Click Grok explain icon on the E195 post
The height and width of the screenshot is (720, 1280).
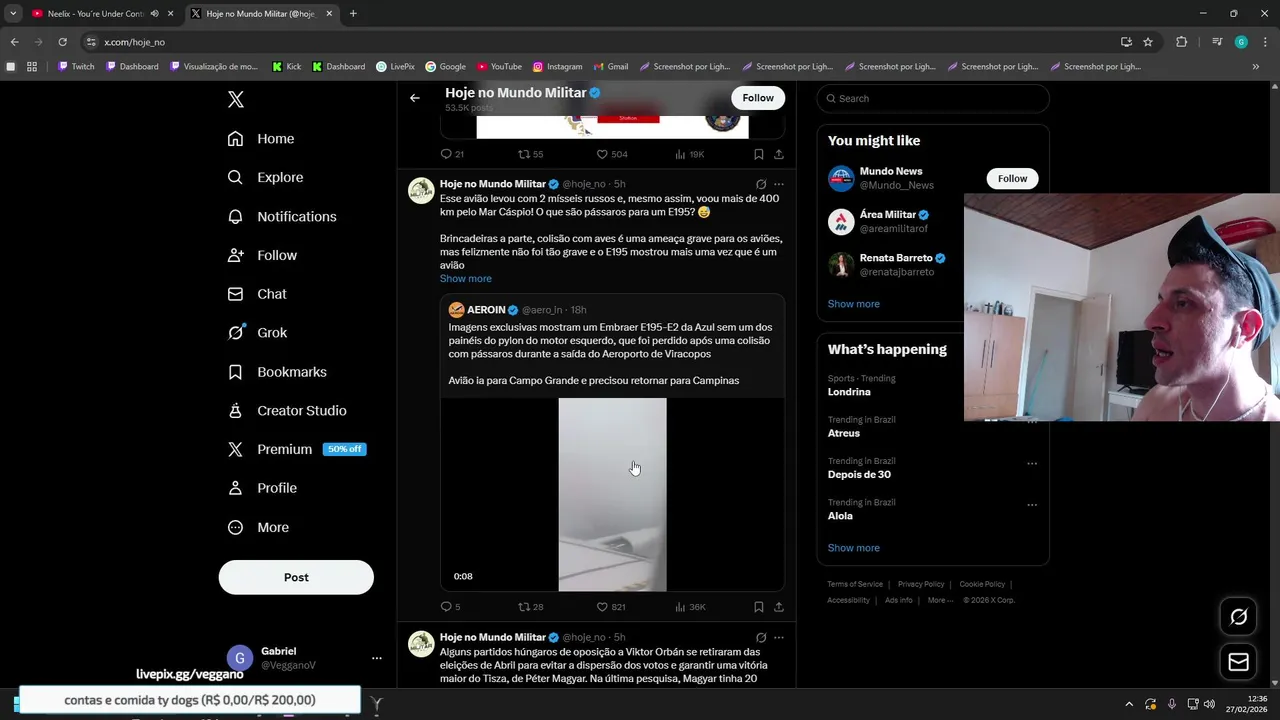pos(761,184)
